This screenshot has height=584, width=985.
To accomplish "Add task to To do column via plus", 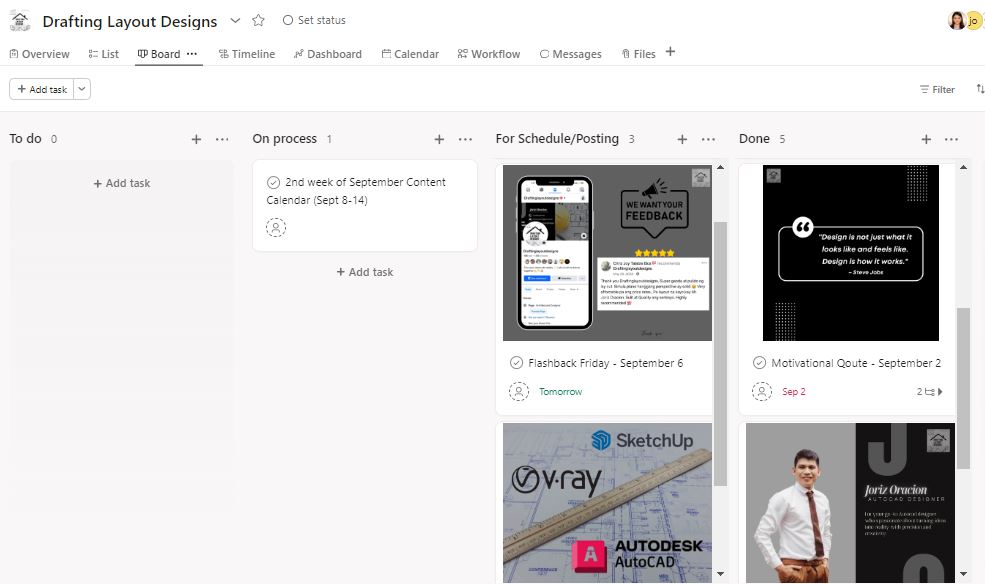I will click(x=196, y=139).
